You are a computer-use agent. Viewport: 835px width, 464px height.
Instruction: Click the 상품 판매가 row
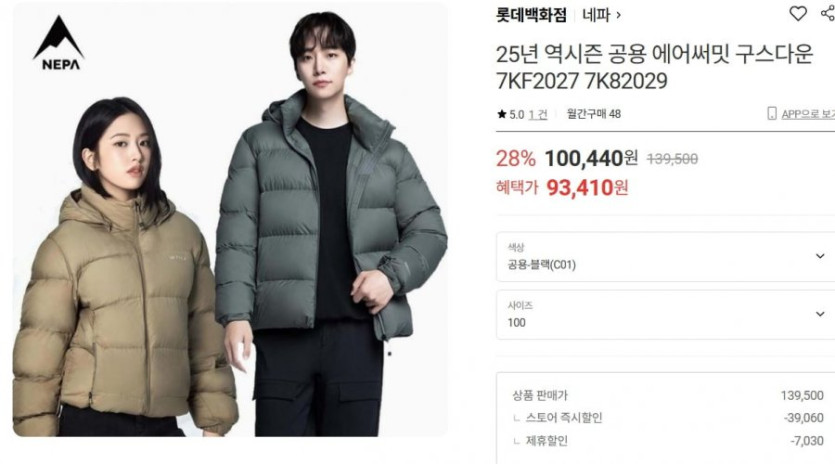[668, 395]
